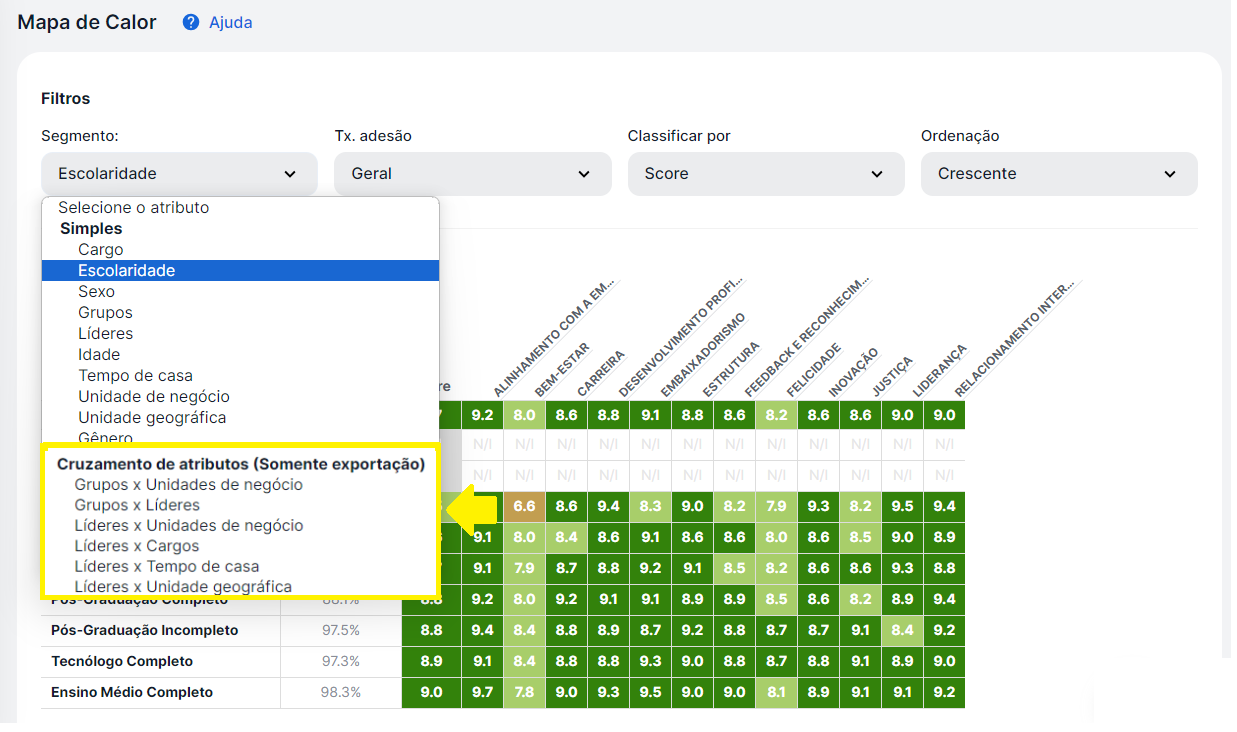Viewport: 1237px width, 732px height.
Task: Click the 98.3% adhesion rate cell
Action: pyautogui.click(x=341, y=693)
